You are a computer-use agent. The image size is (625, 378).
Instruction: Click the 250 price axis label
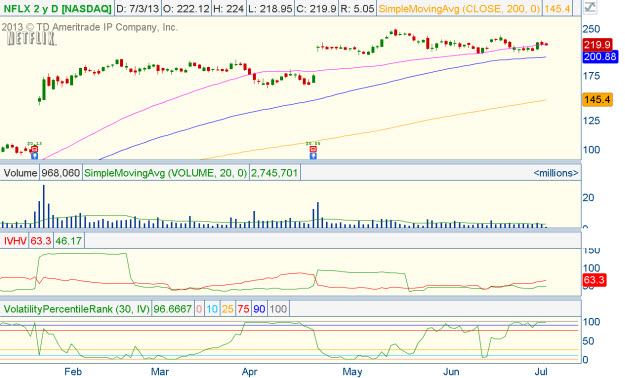[x=591, y=29]
